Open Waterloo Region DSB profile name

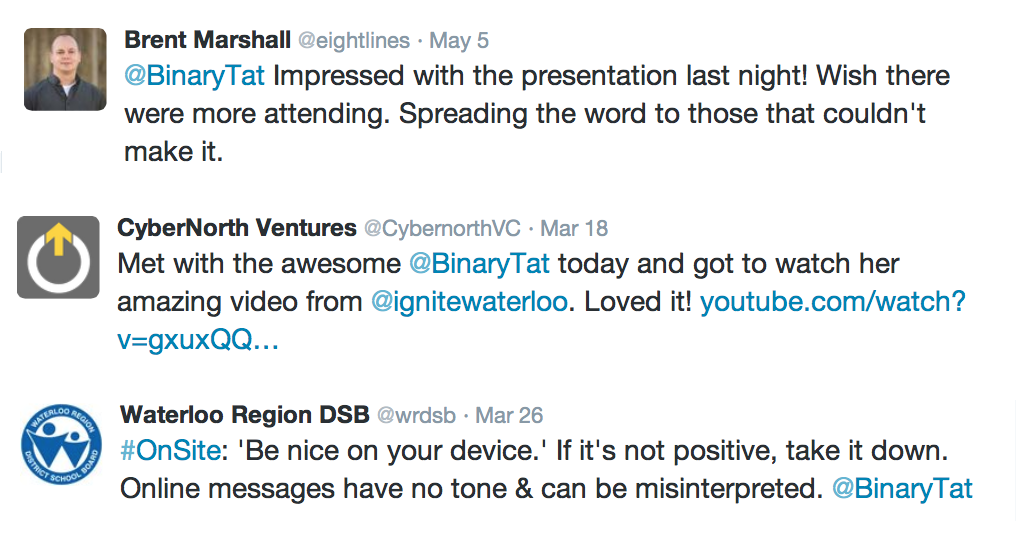(x=242, y=414)
